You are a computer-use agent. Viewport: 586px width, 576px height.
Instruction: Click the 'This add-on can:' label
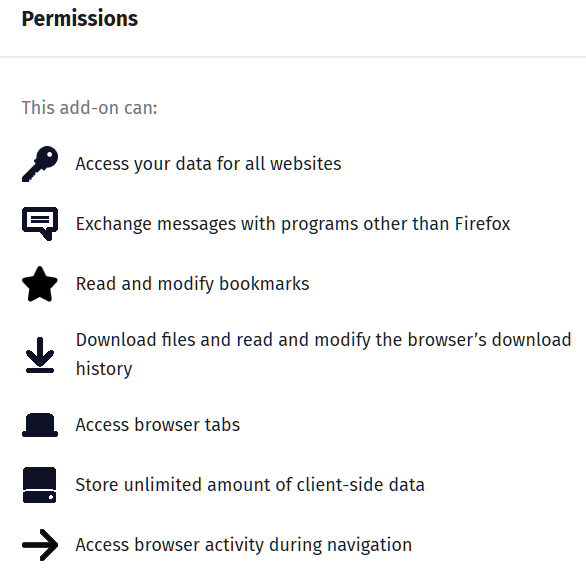click(89, 108)
